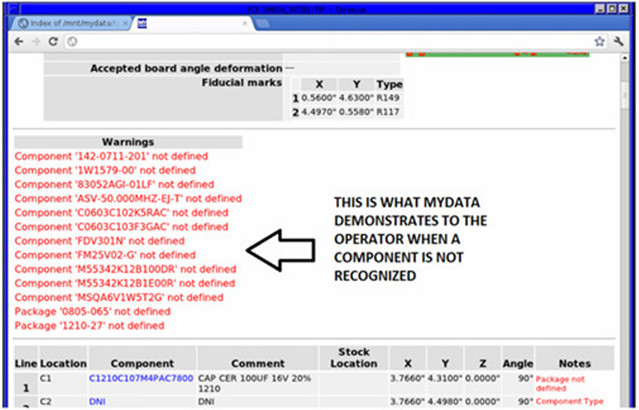Click Y value 4.4980" in row C2
The image size is (639, 410).
pyautogui.click(x=445, y=401)
